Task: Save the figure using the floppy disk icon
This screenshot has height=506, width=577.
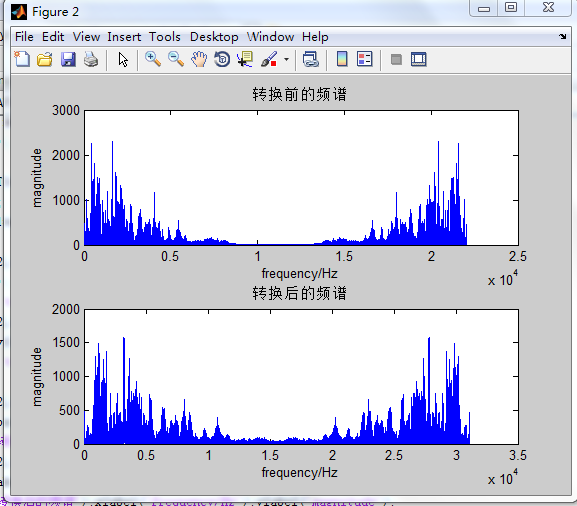Action: tap(68, 59)
